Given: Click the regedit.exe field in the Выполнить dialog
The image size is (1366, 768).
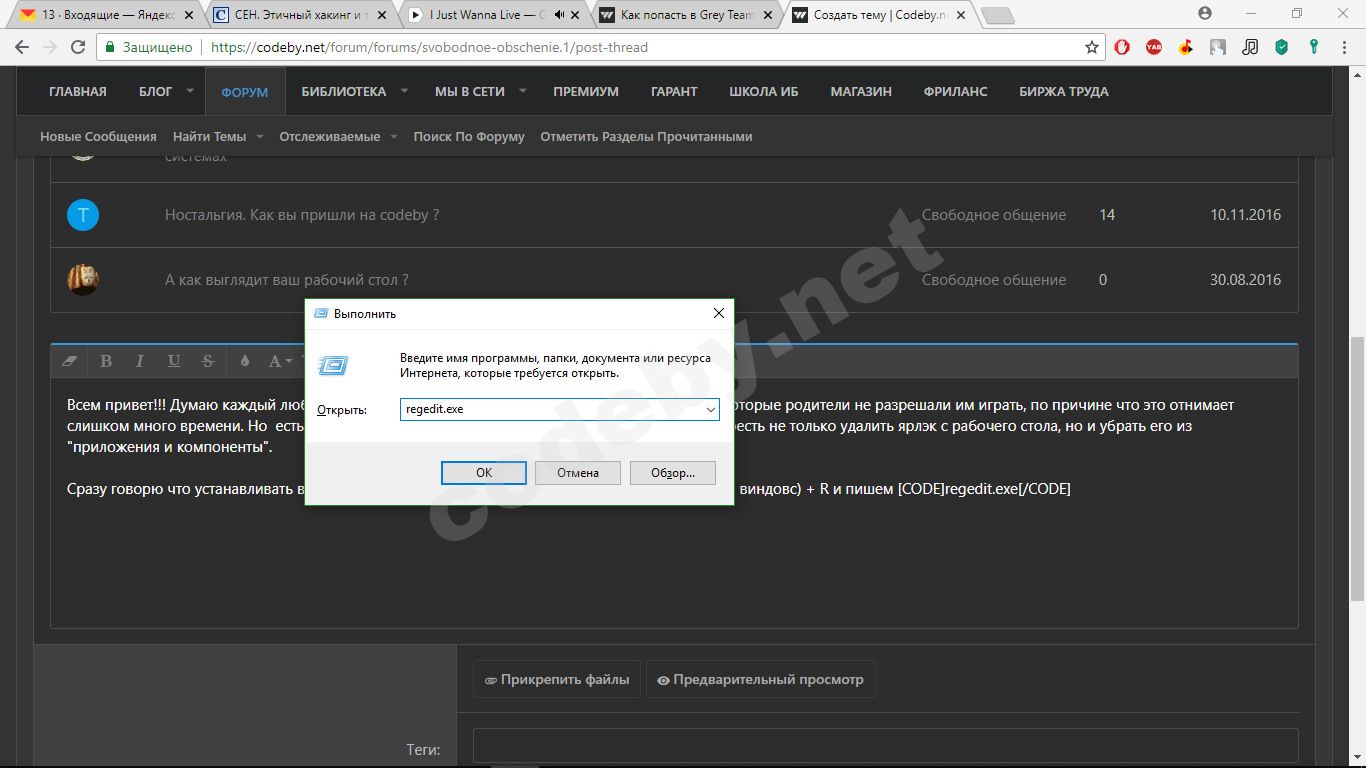Looking at the screenshot, I should pyautogui.click(x=559, y=410).
